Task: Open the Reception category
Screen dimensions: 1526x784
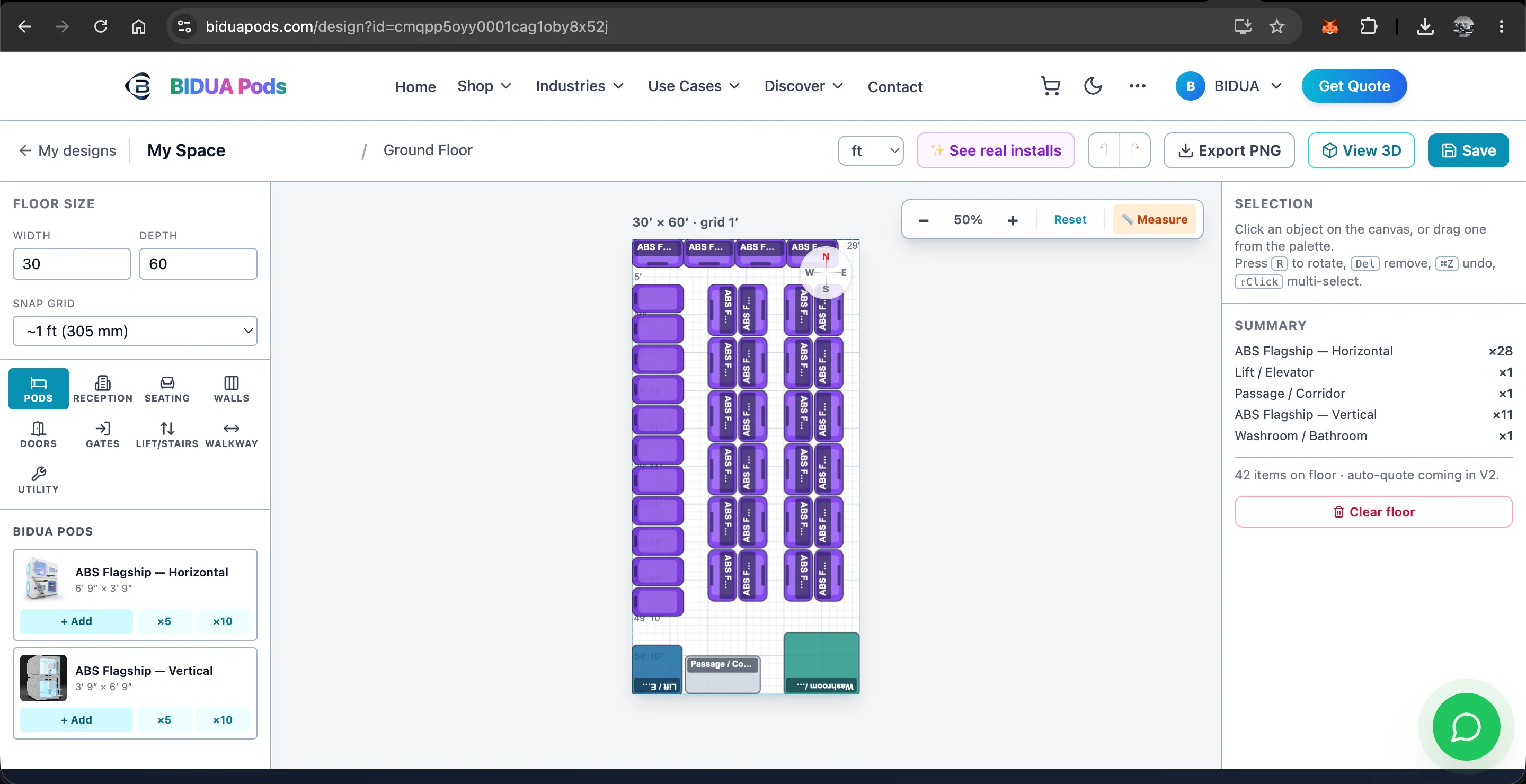Action: point(102,388)
